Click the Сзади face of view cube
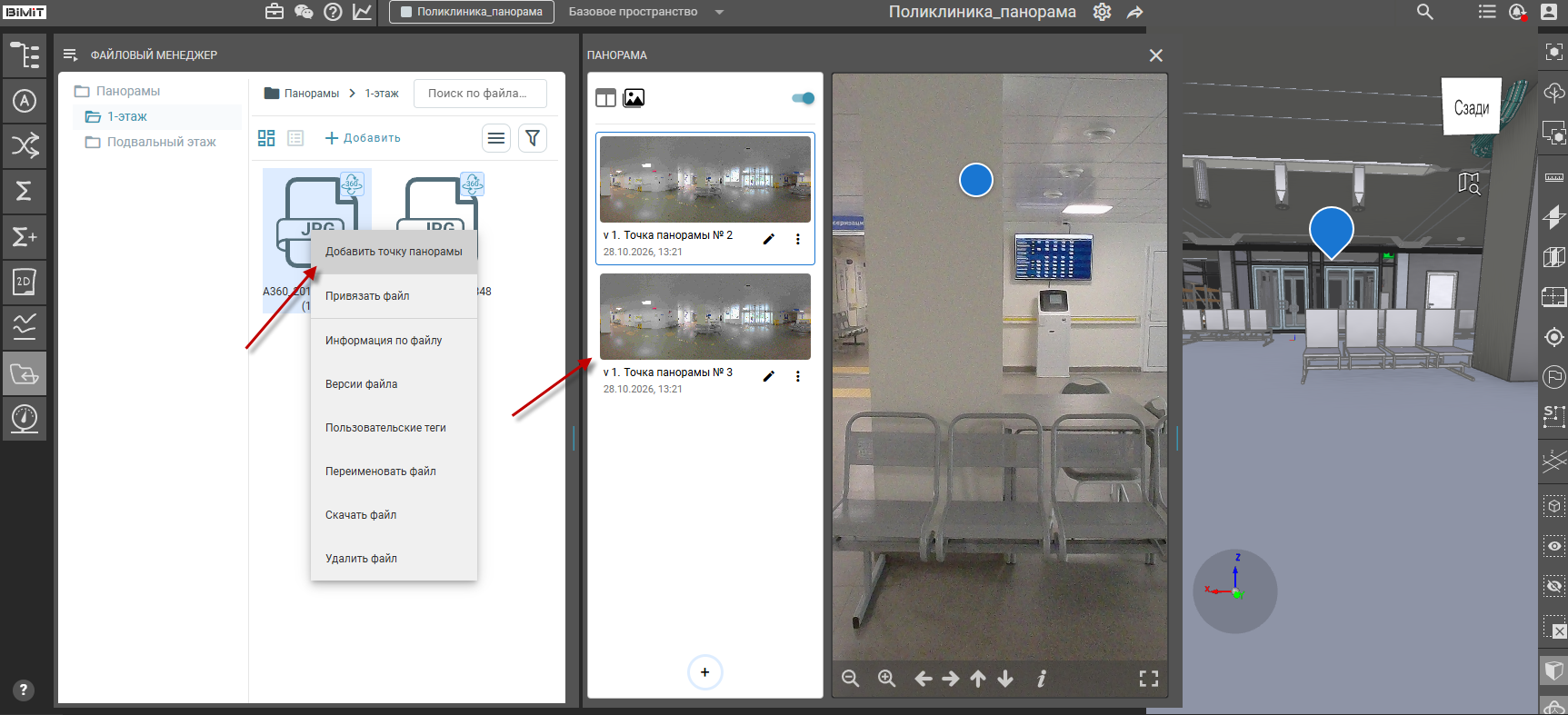Screen dimensions: 1568x715 1471,108
